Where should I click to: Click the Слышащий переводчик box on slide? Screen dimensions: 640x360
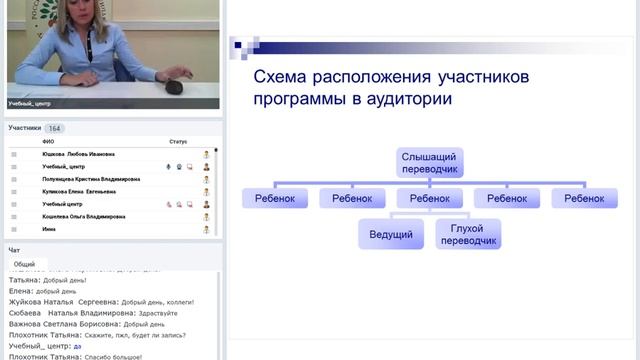429,163
